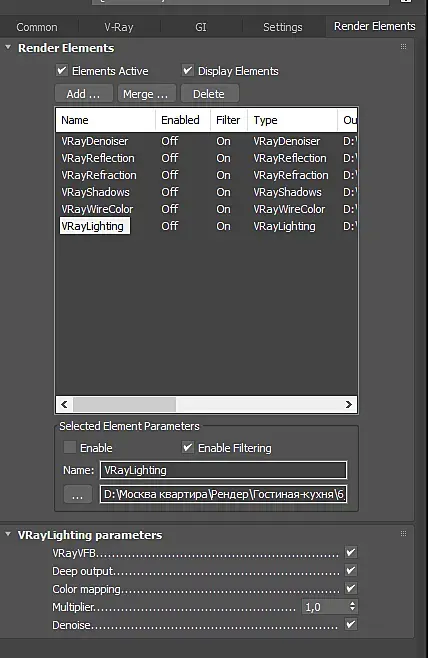428x658 pixels.
Task: Click the horizontal scrollbar thumb in the list
Action: coord(125,404)
